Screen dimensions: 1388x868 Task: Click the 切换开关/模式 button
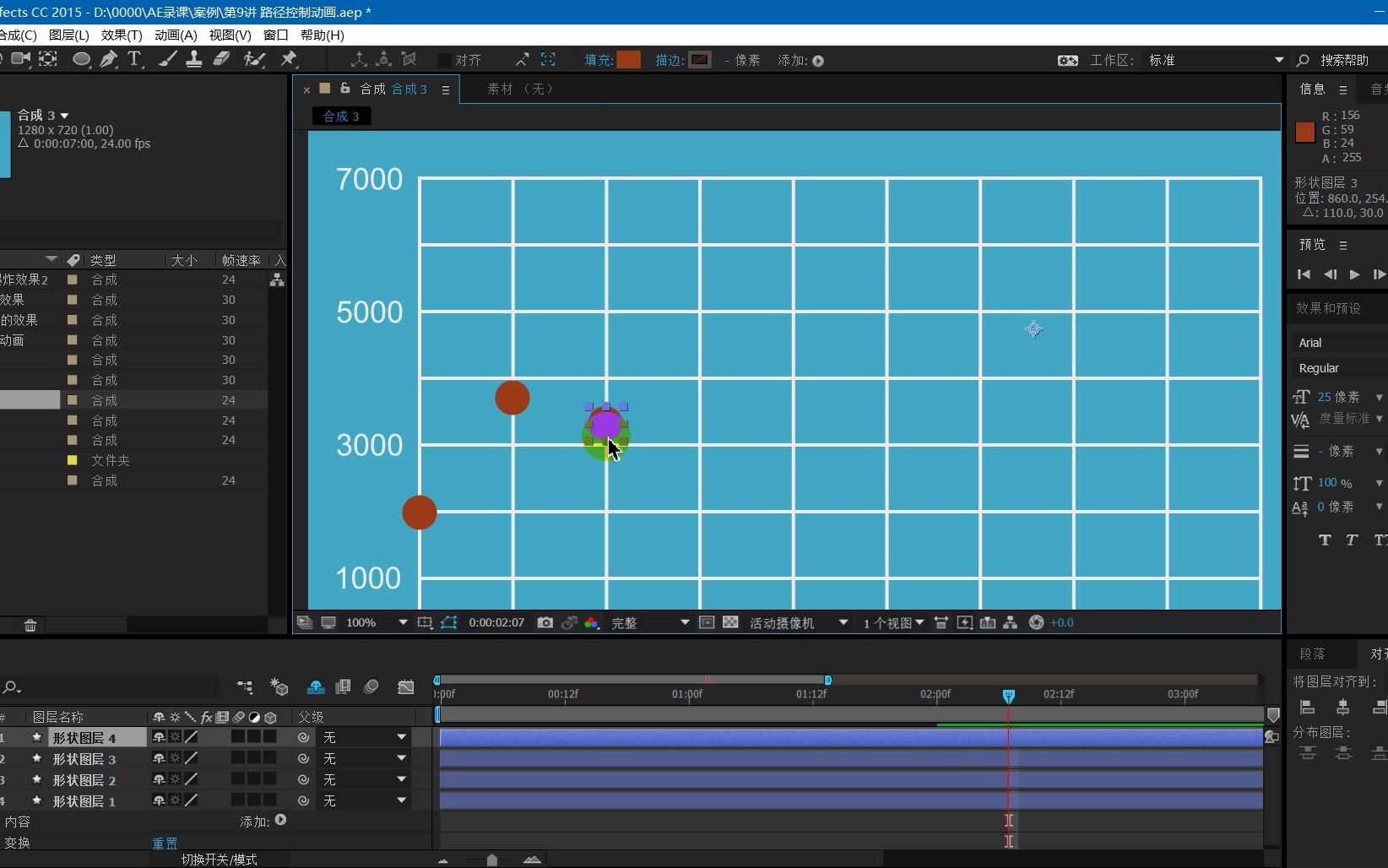click(220, 860)
